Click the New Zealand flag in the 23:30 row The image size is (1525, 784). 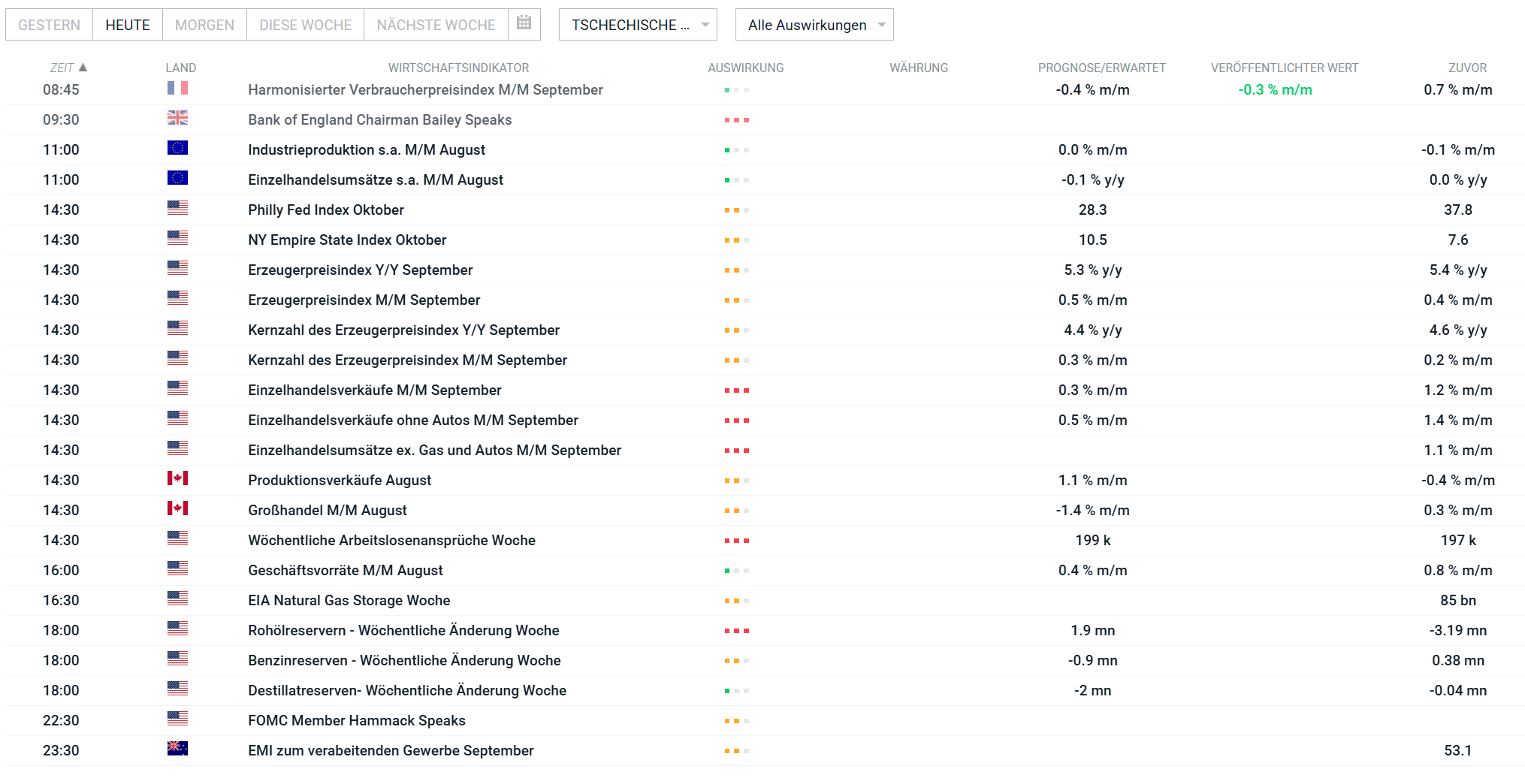point(177,749)
